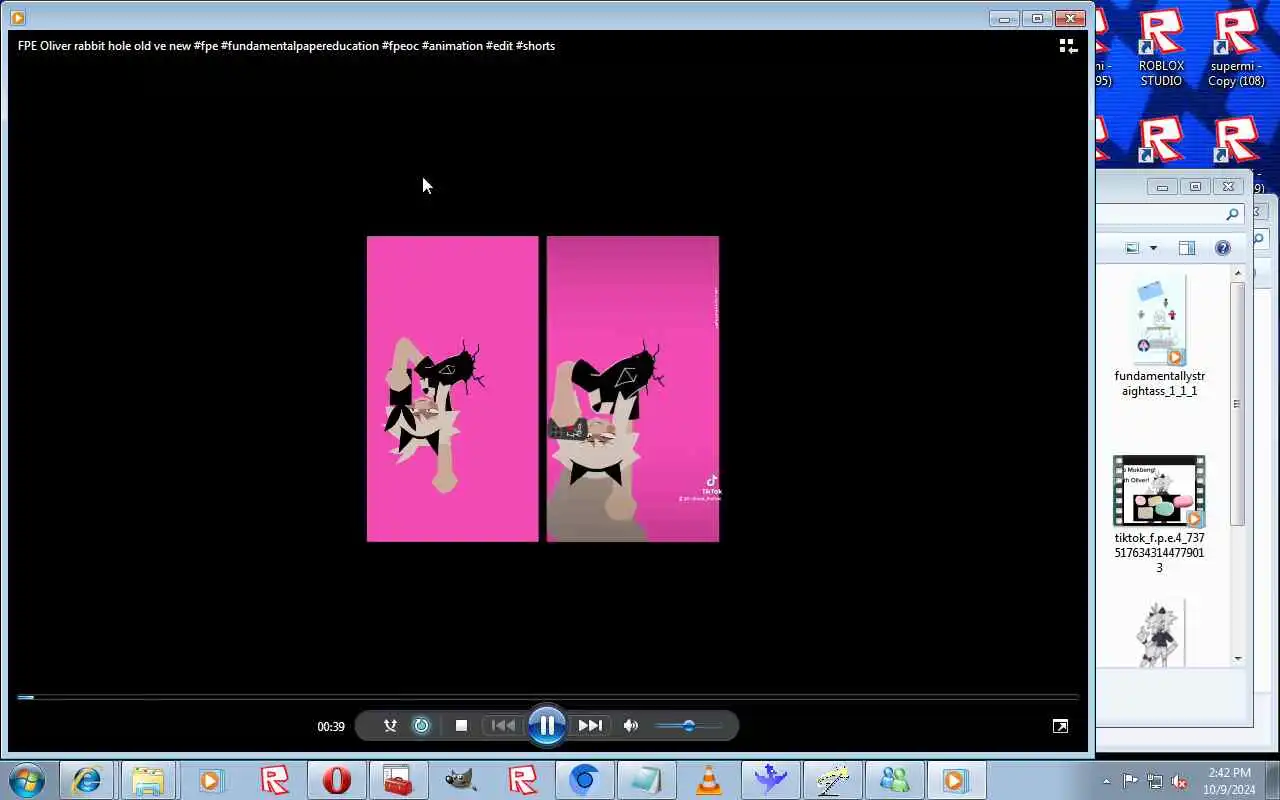Click the right pink video frame
The width and height of the screenshot is (1280, 800).
[x=632, y=389]
